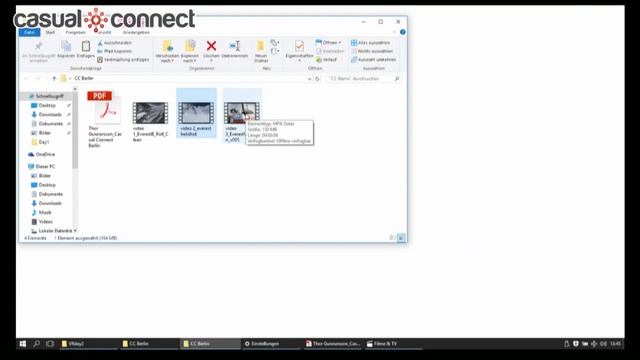The image size is (640, 360).
Task: Click the Einfügen clipboard icon
Action: [86, 46]
